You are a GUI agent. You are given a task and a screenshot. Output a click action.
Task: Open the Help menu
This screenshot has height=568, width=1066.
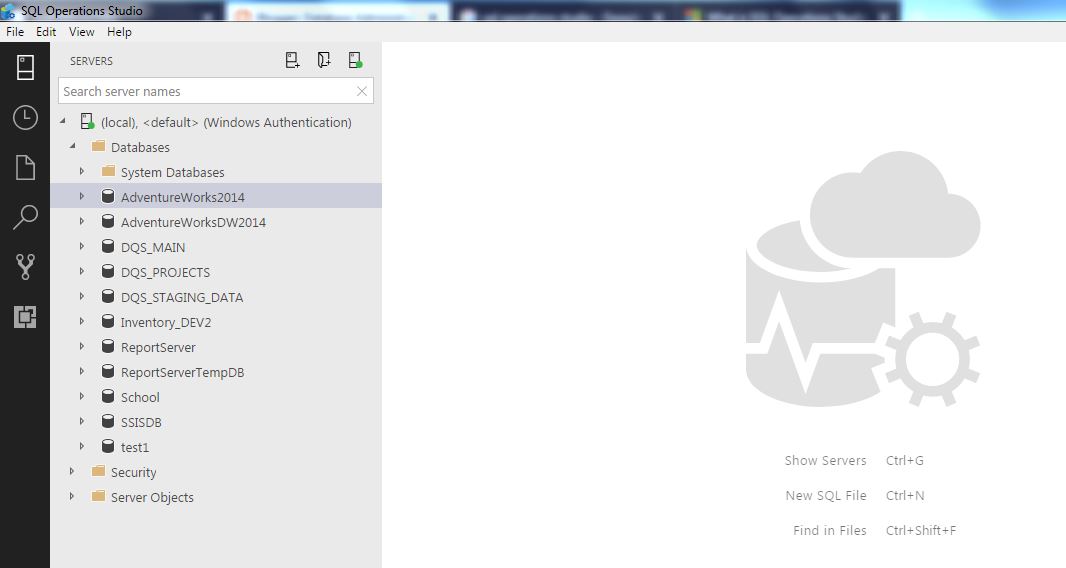pos(120,31)
